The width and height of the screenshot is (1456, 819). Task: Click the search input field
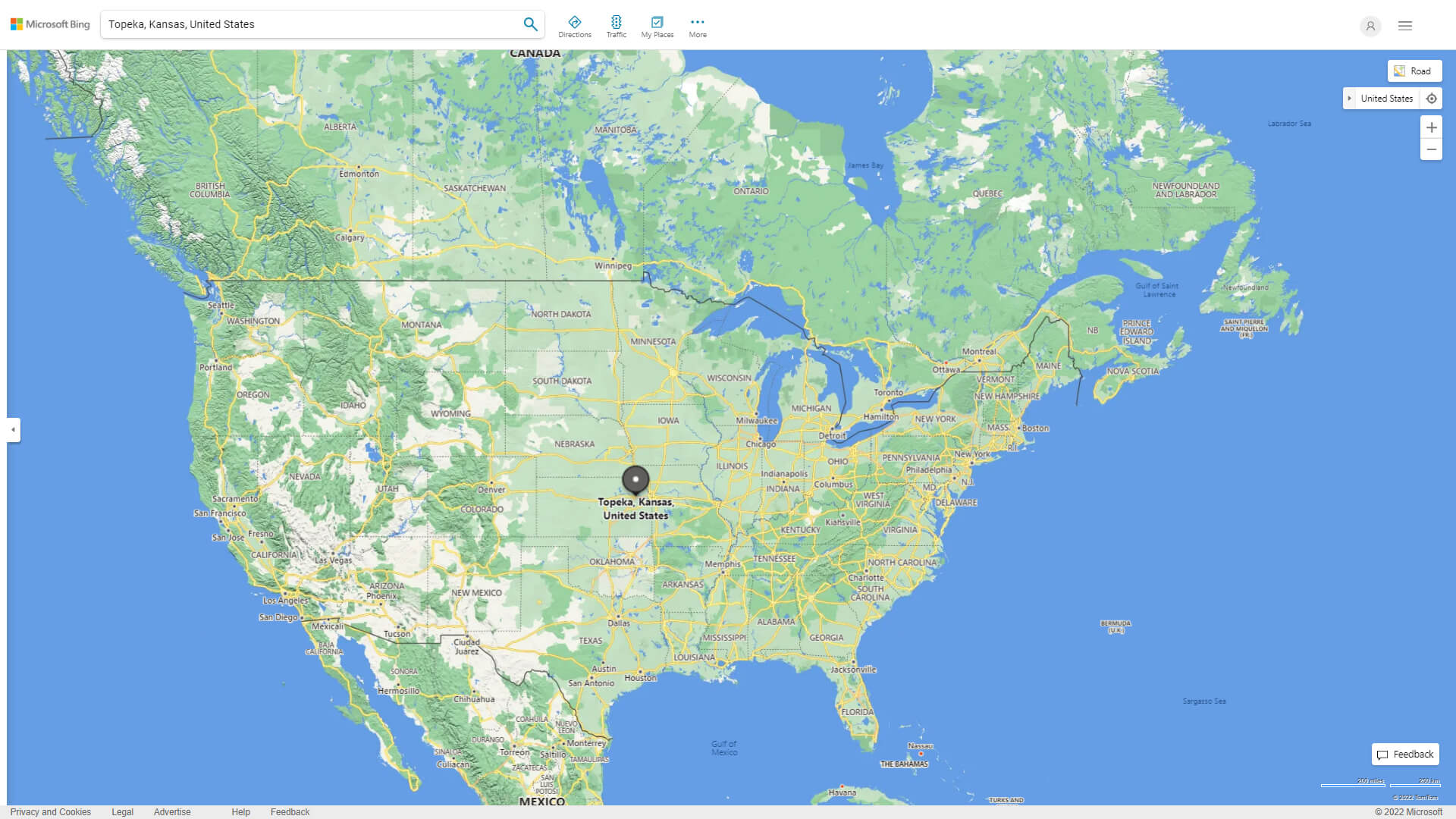310,24
